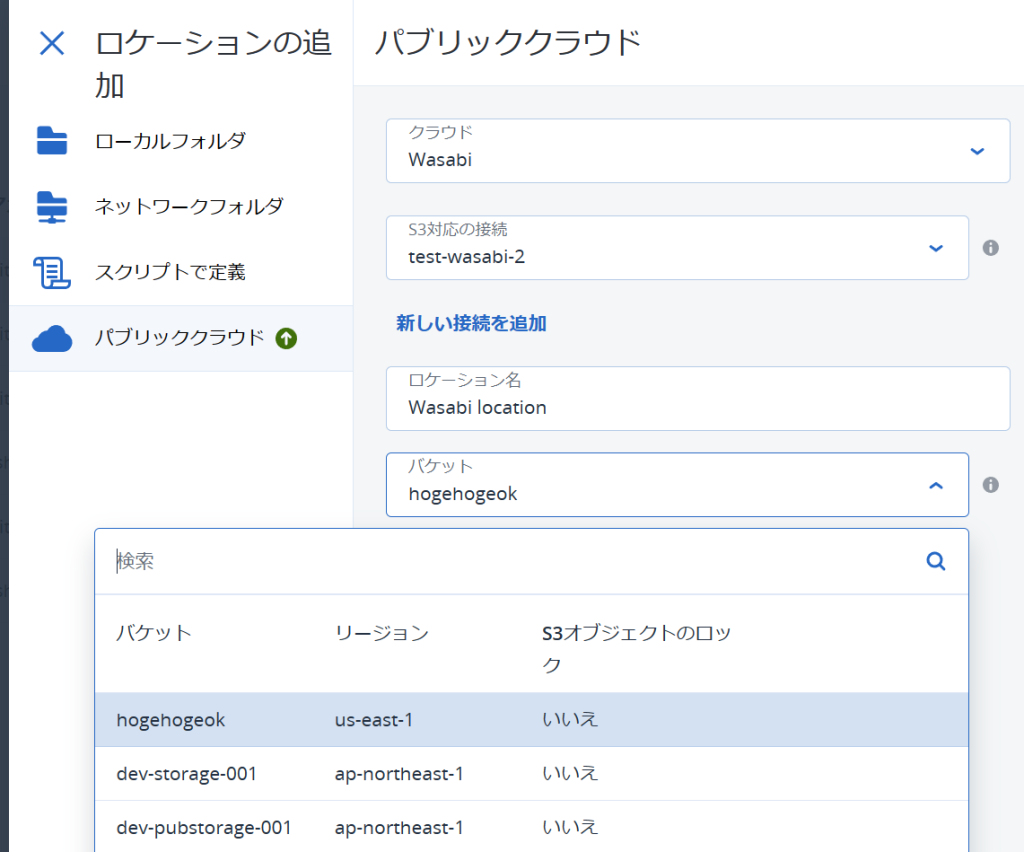Click us-east-1 region cell
This screenshot has height=852, width=1024.
[374, 720]
